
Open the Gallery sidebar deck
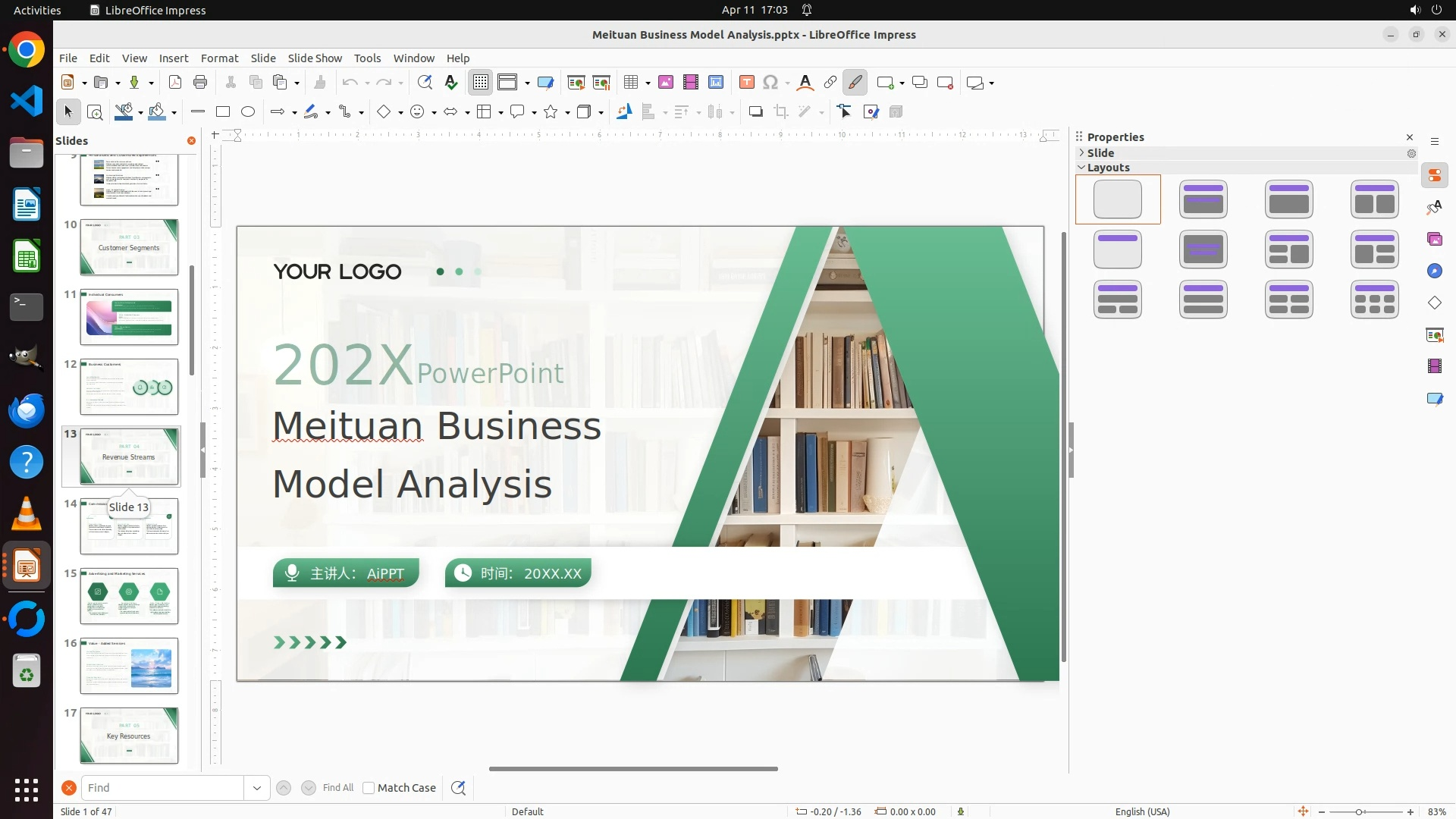coord(1435,240)
